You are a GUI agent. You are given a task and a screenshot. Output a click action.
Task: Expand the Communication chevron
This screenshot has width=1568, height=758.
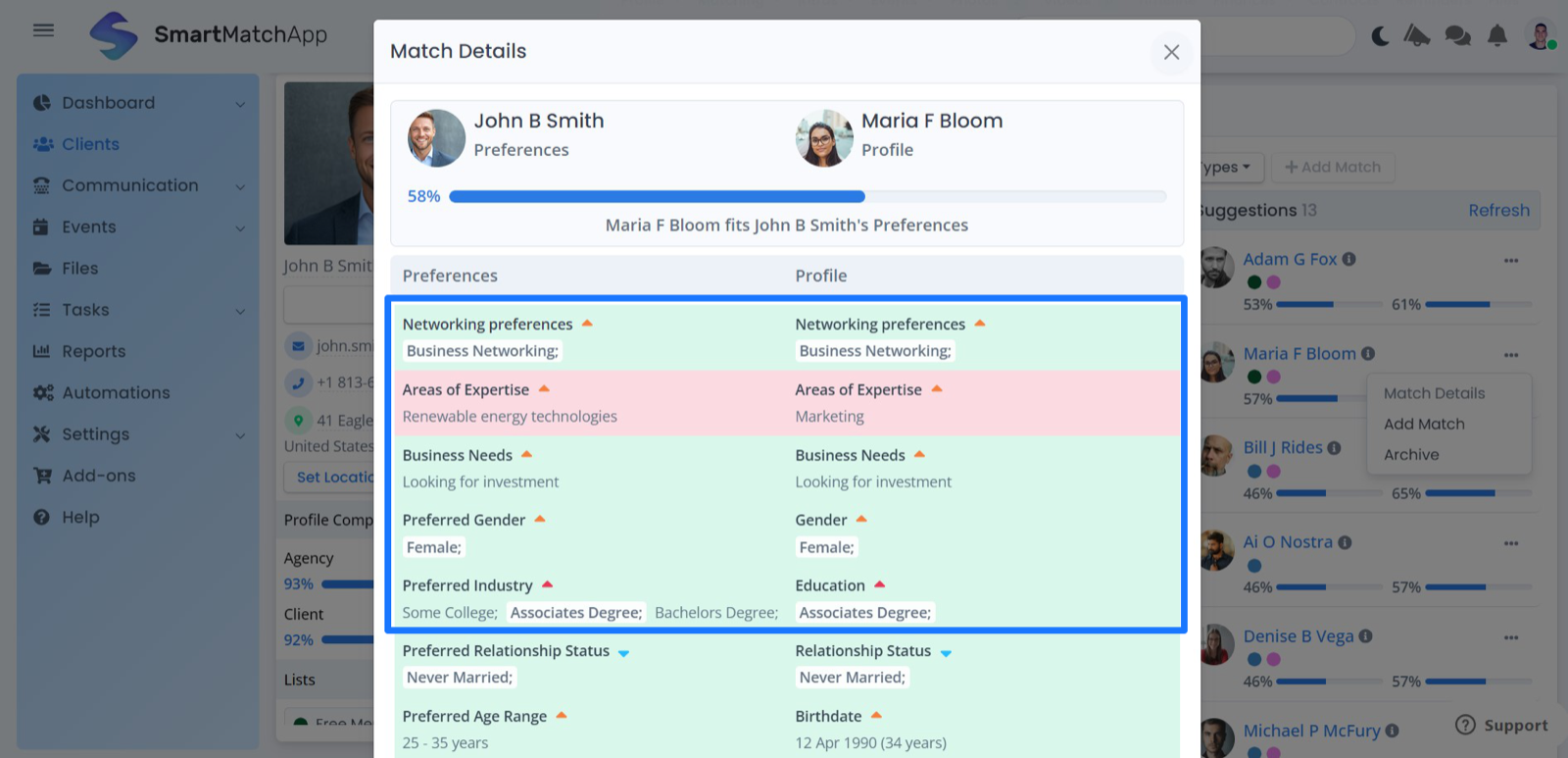[240, 186]
